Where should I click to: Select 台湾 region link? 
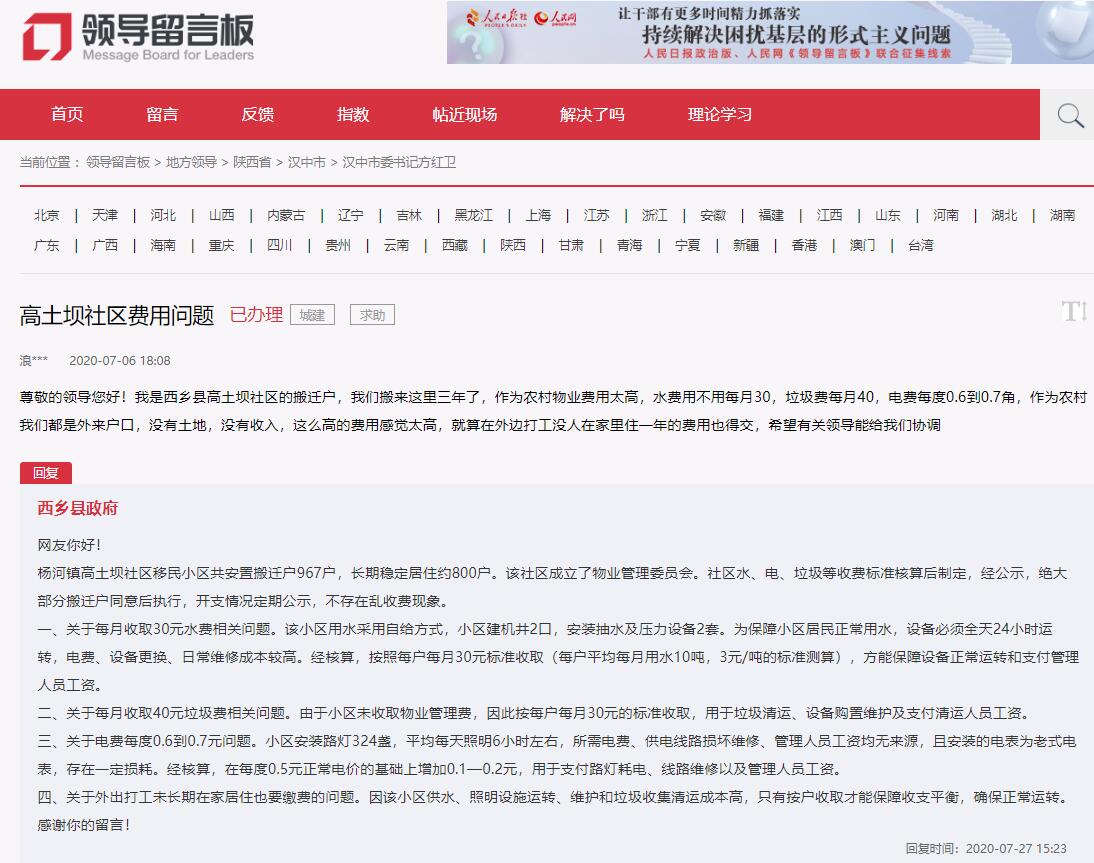coord(921,246)
